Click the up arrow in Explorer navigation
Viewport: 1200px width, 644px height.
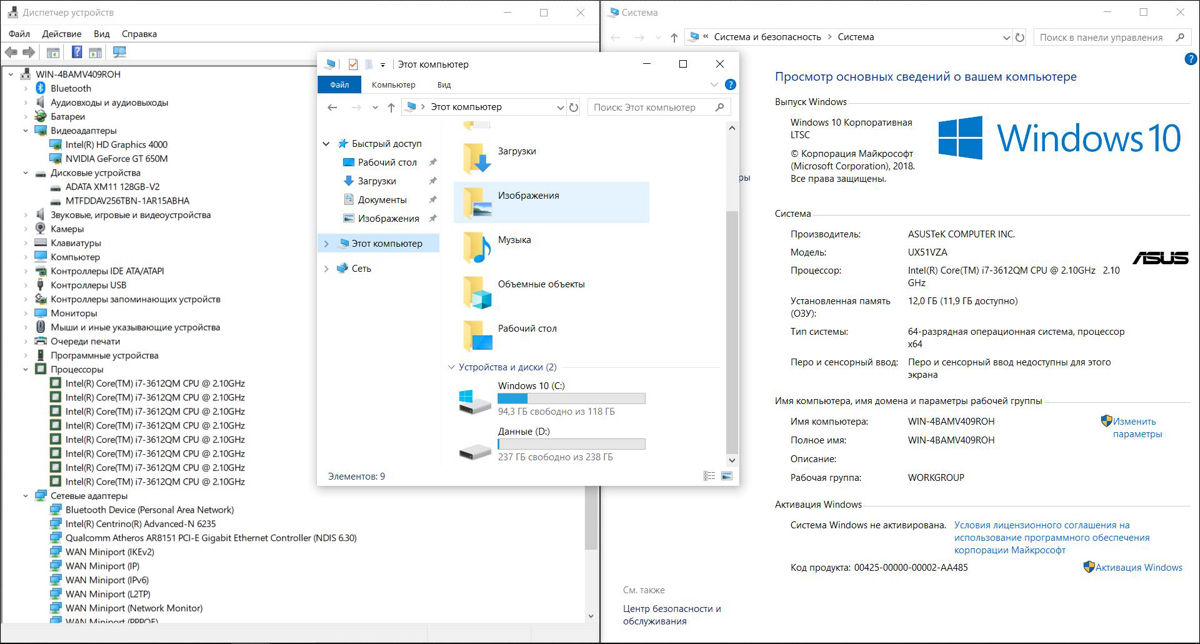tap(390, 107)
